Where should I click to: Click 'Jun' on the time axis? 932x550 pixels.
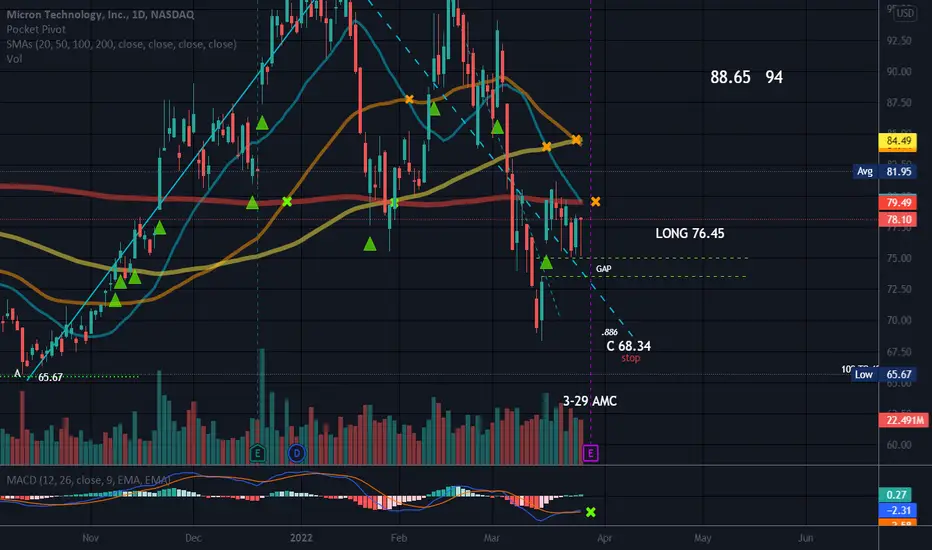(805, 538)
